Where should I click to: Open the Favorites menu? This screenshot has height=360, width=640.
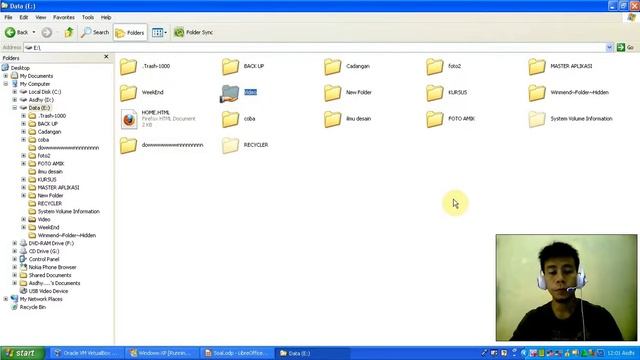(64, 18)
